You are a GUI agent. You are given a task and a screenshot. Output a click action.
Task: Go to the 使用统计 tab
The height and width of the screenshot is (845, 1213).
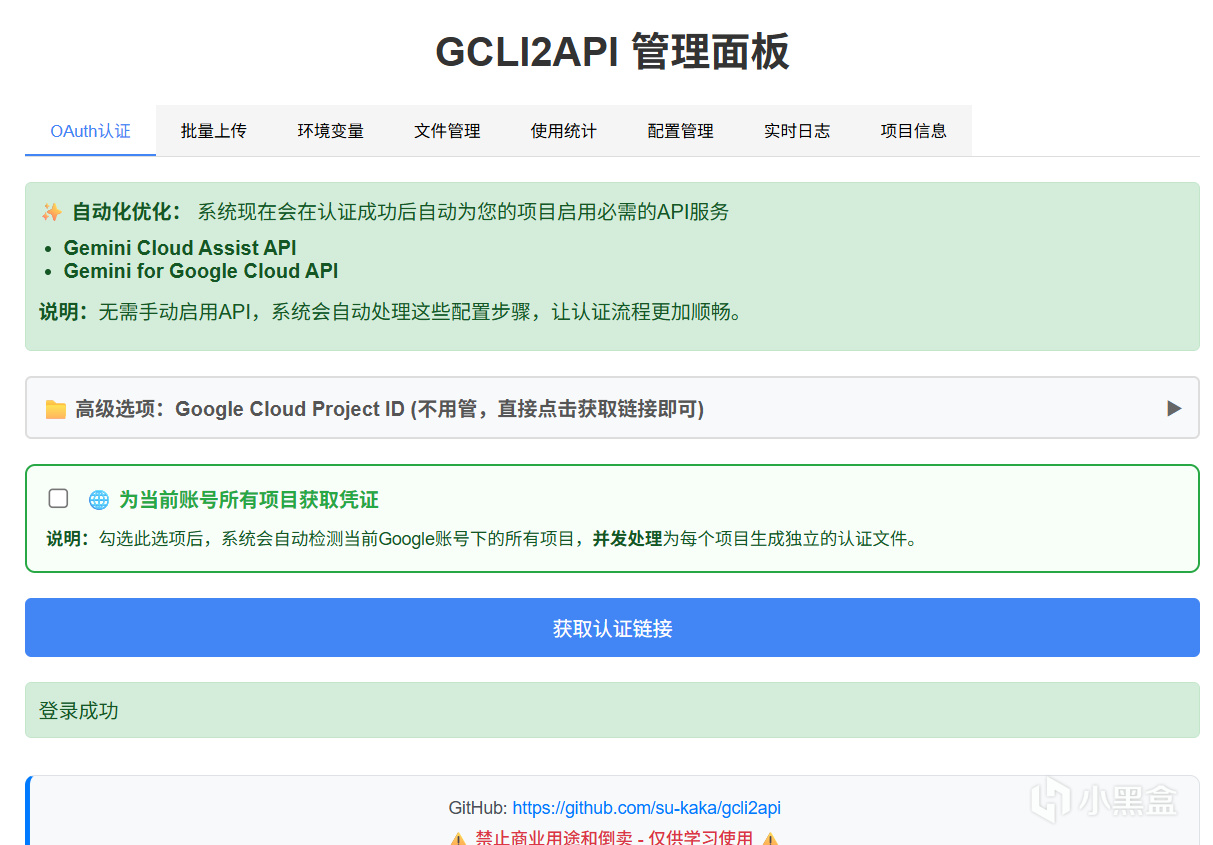tap(564, 131)
